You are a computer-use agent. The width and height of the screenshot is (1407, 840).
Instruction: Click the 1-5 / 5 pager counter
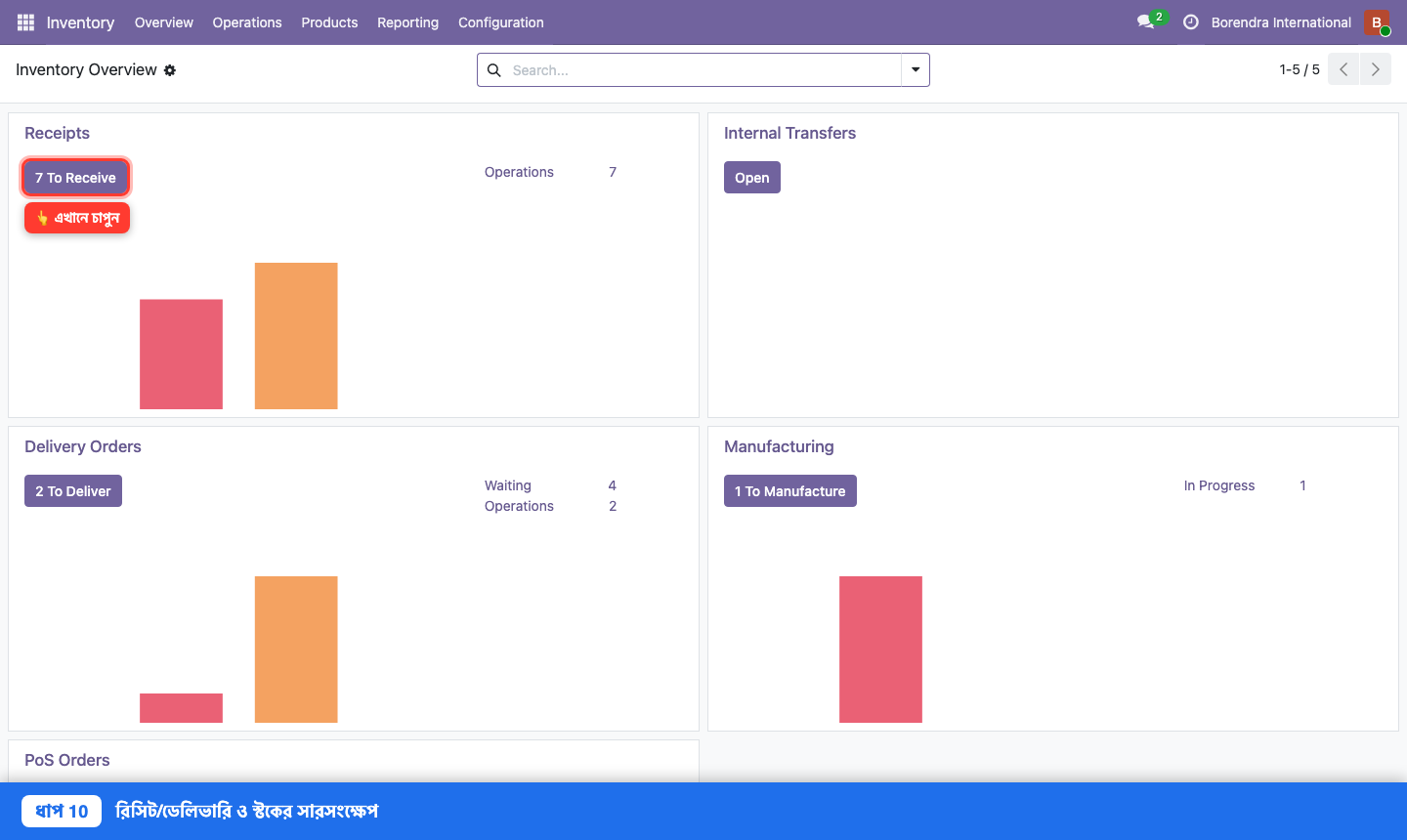[x=1300, y=69]
